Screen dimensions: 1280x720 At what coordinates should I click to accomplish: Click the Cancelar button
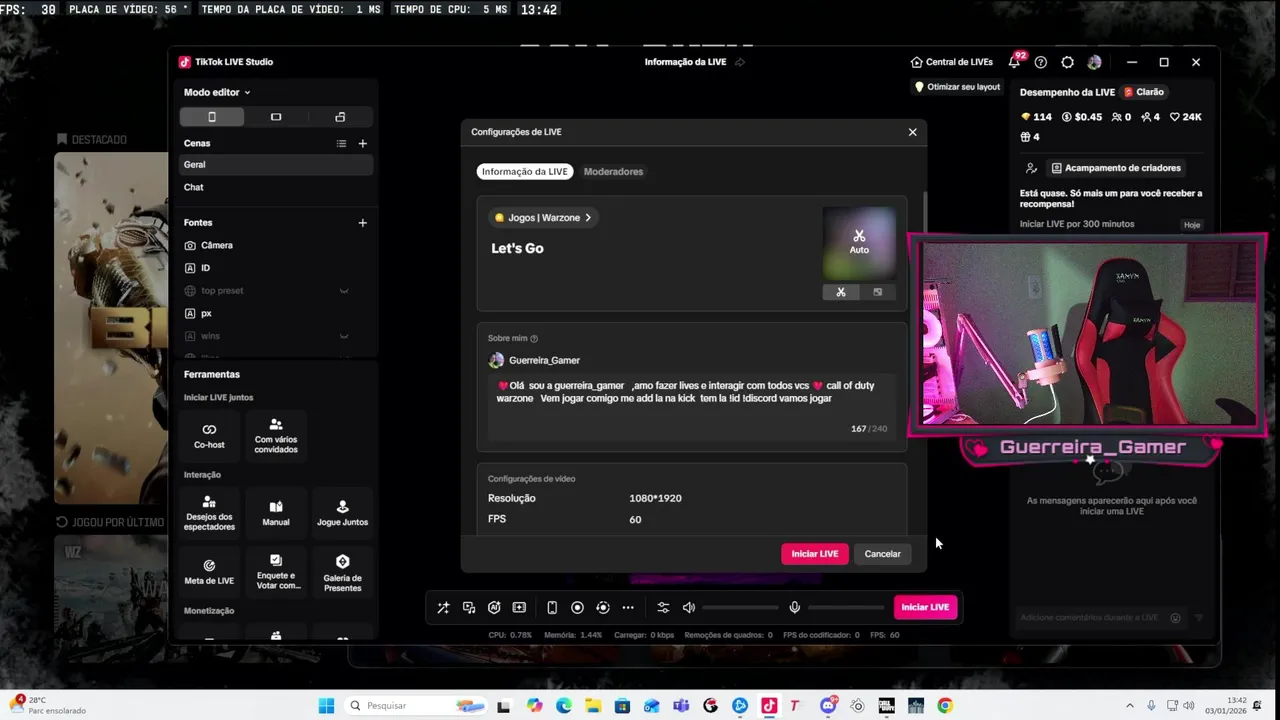[882, 554]
